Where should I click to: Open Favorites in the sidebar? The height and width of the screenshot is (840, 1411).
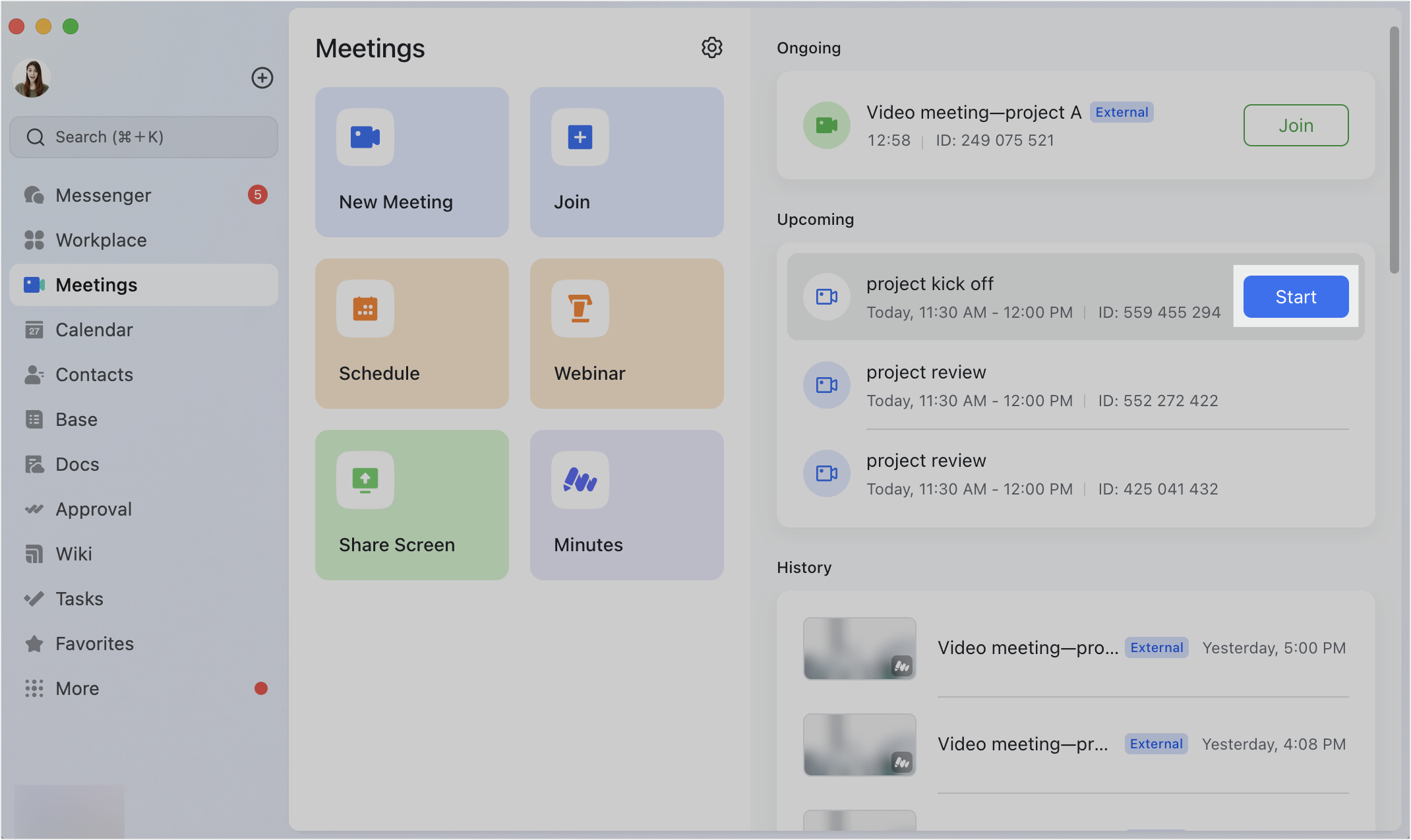[x=94, y=644]
